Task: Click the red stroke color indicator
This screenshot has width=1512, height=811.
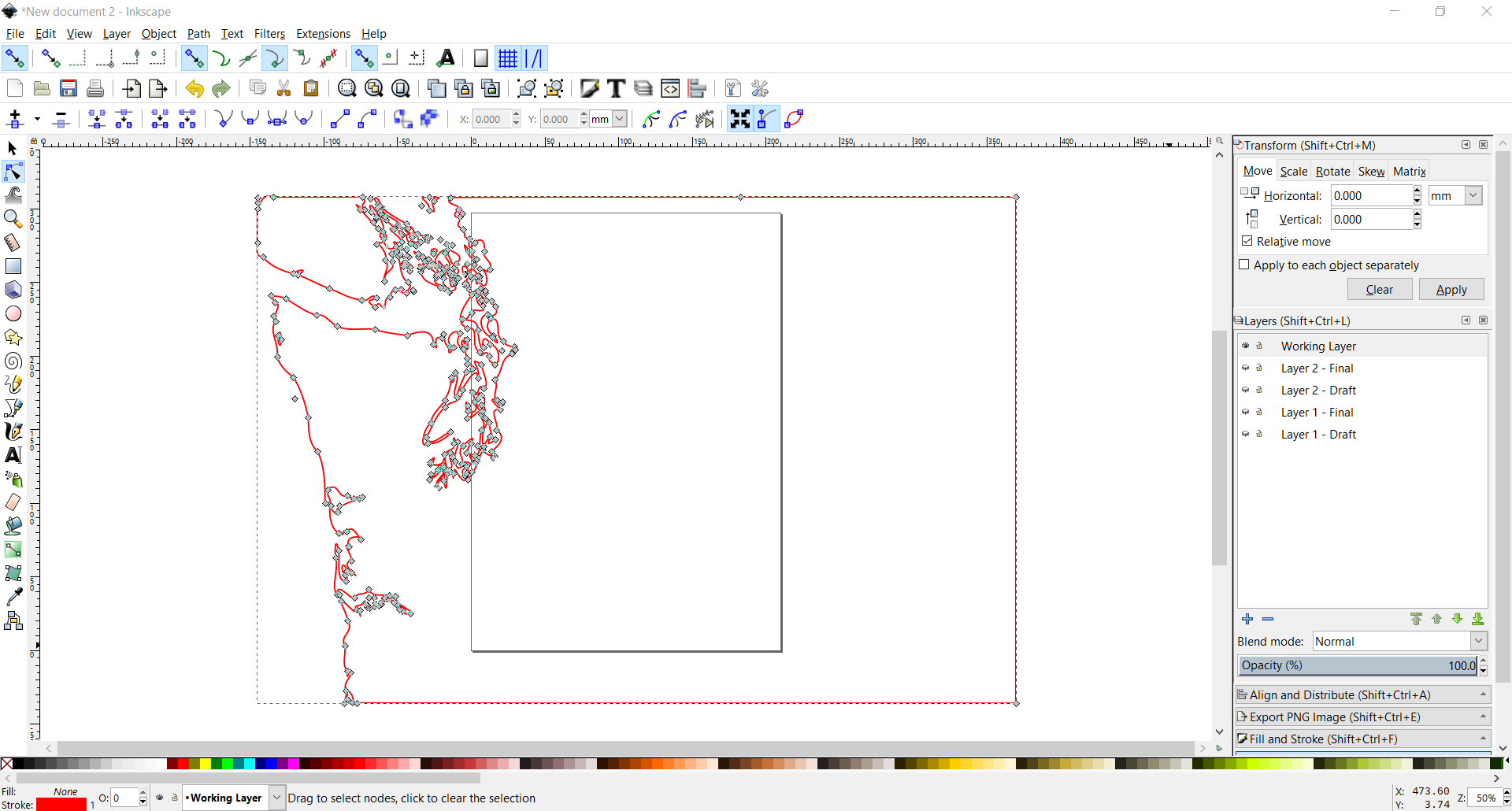Action: [61, 805]
